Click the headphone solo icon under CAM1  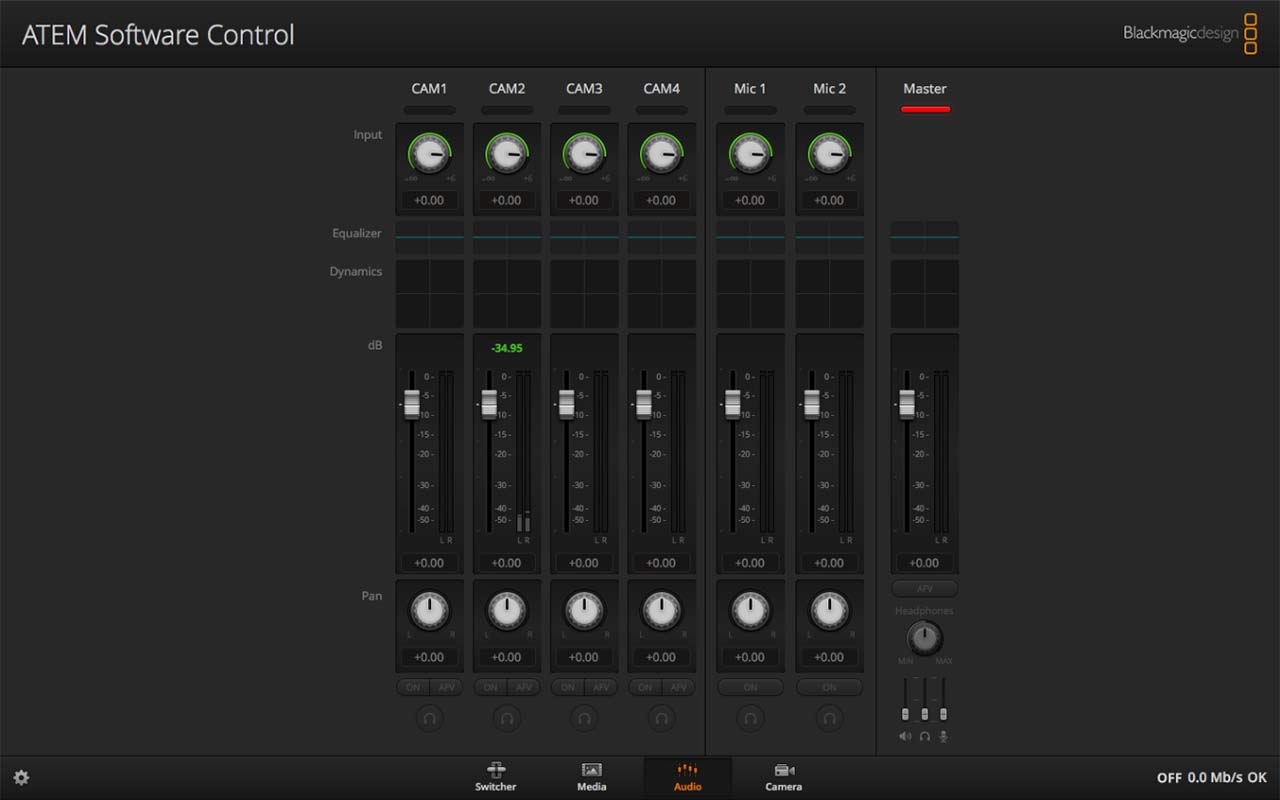click(429, 717)
